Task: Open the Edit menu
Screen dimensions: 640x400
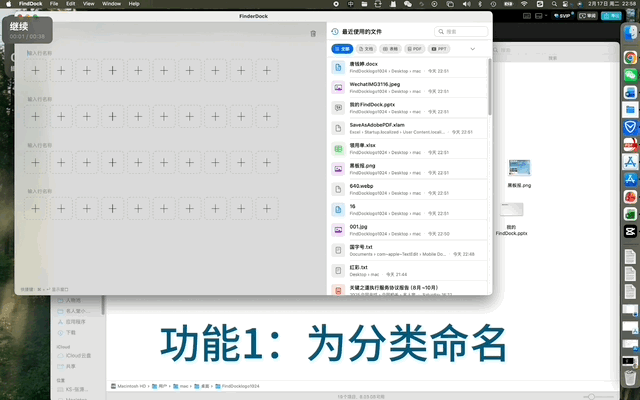Action: pos(71,4)
